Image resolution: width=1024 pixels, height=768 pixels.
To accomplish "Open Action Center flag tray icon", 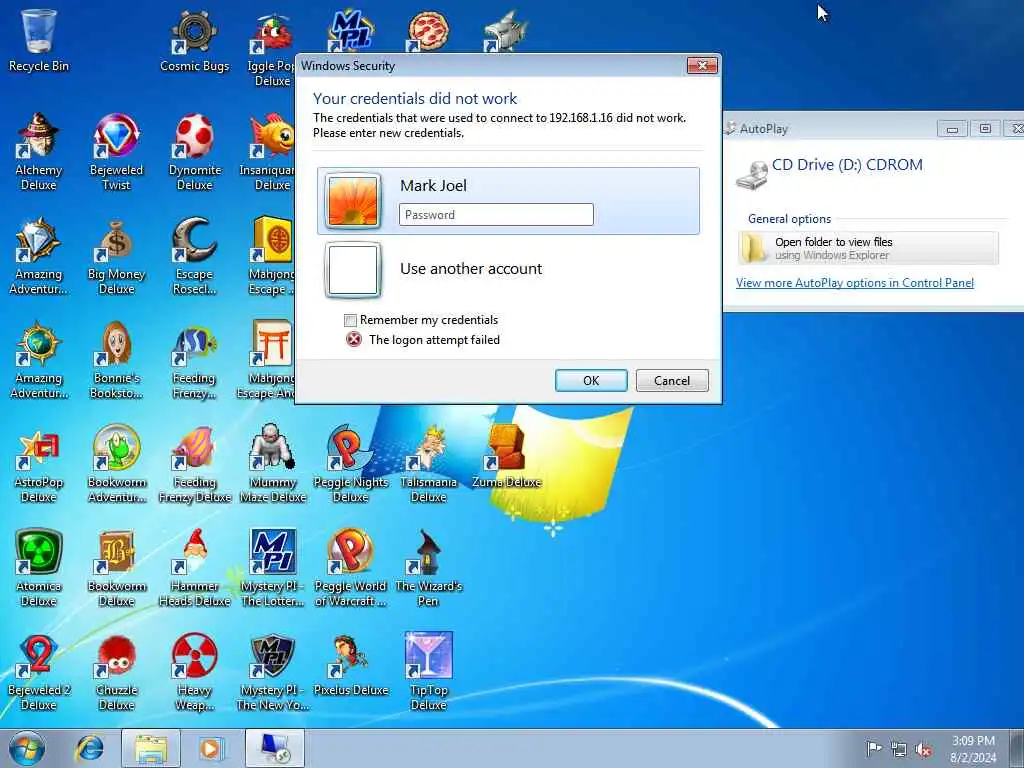I will 874,749.
